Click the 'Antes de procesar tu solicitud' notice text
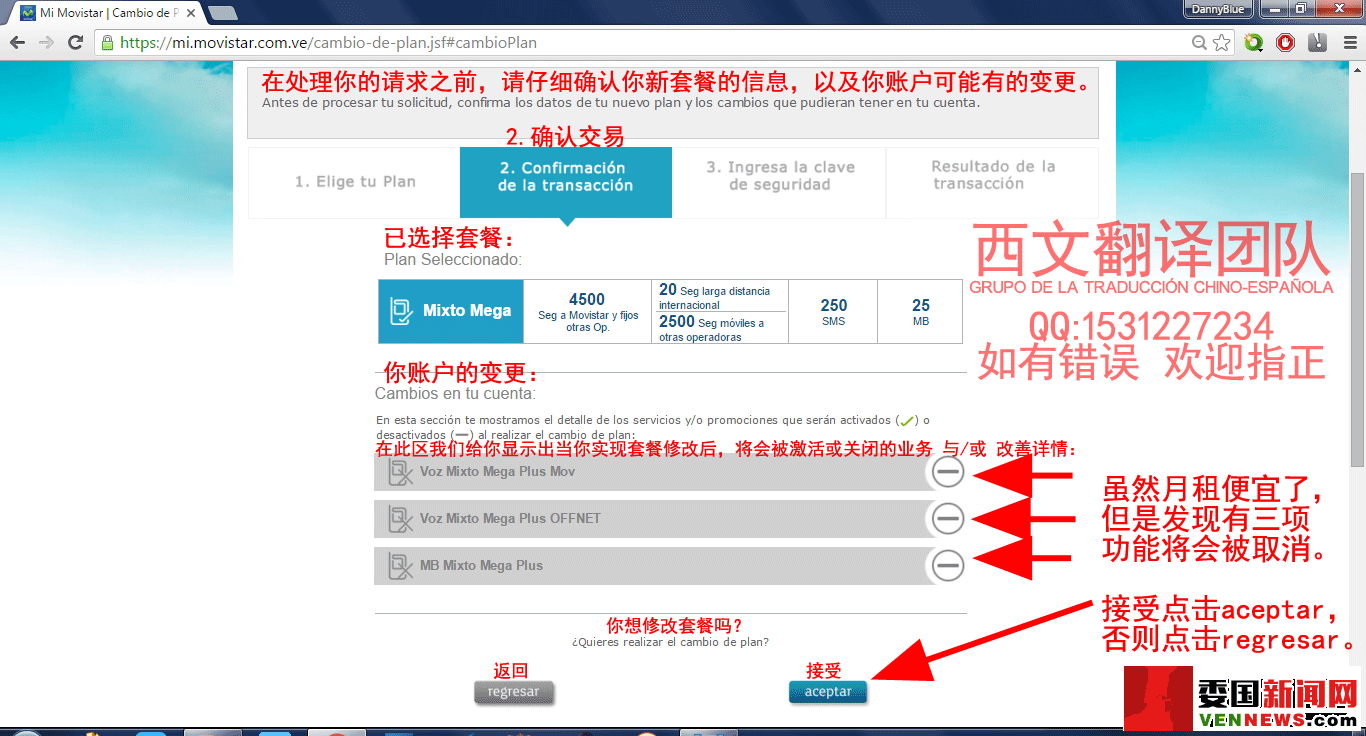This screenshot has height=736, width=1366. [621, 102]
